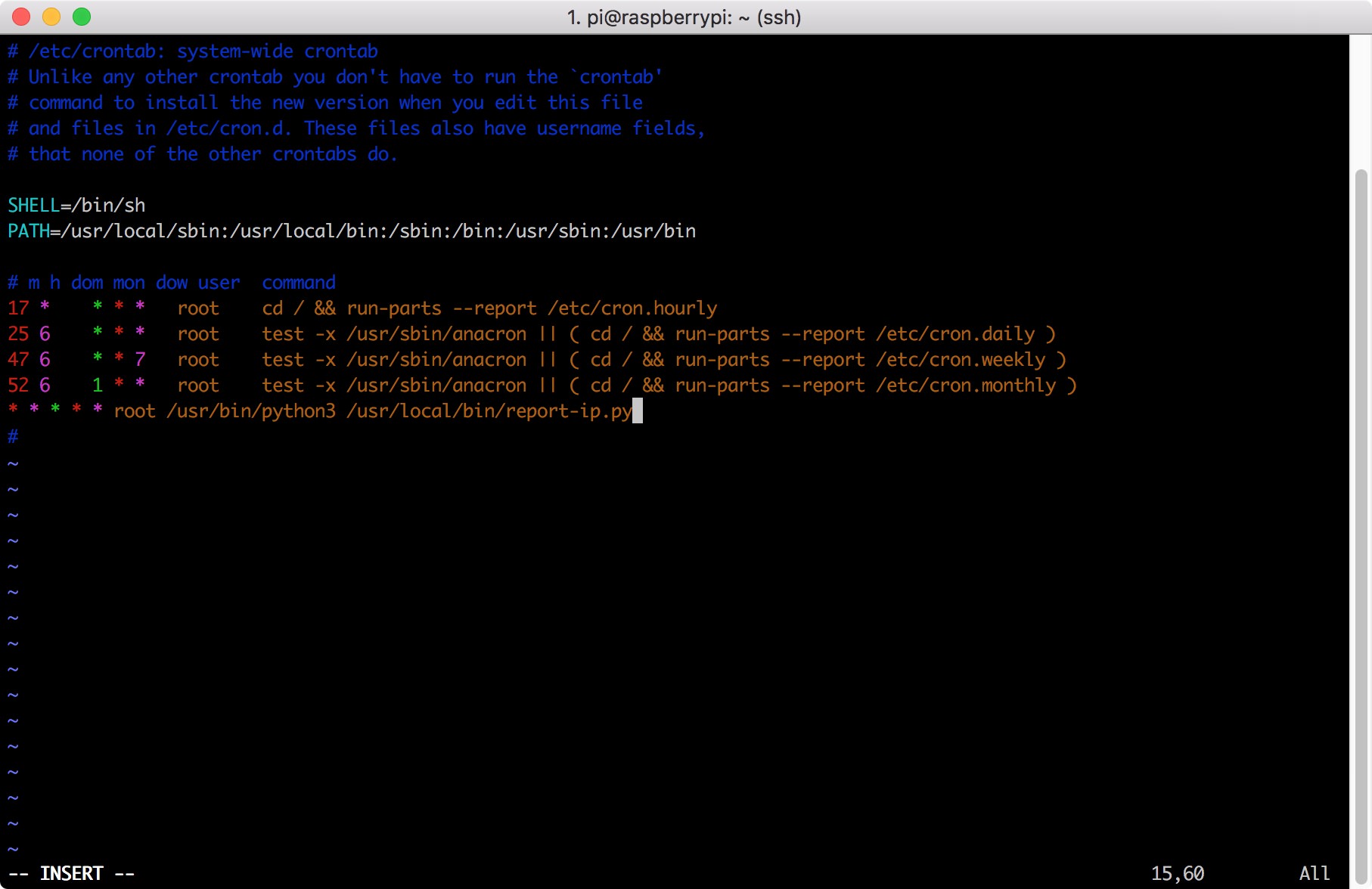This screenshot has width=1372, height=889.
Task: Click the 'dow' column header comment
Action: 172,283
